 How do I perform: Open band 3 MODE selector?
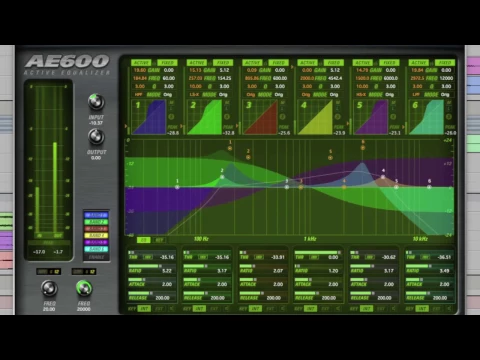point(251,95)
